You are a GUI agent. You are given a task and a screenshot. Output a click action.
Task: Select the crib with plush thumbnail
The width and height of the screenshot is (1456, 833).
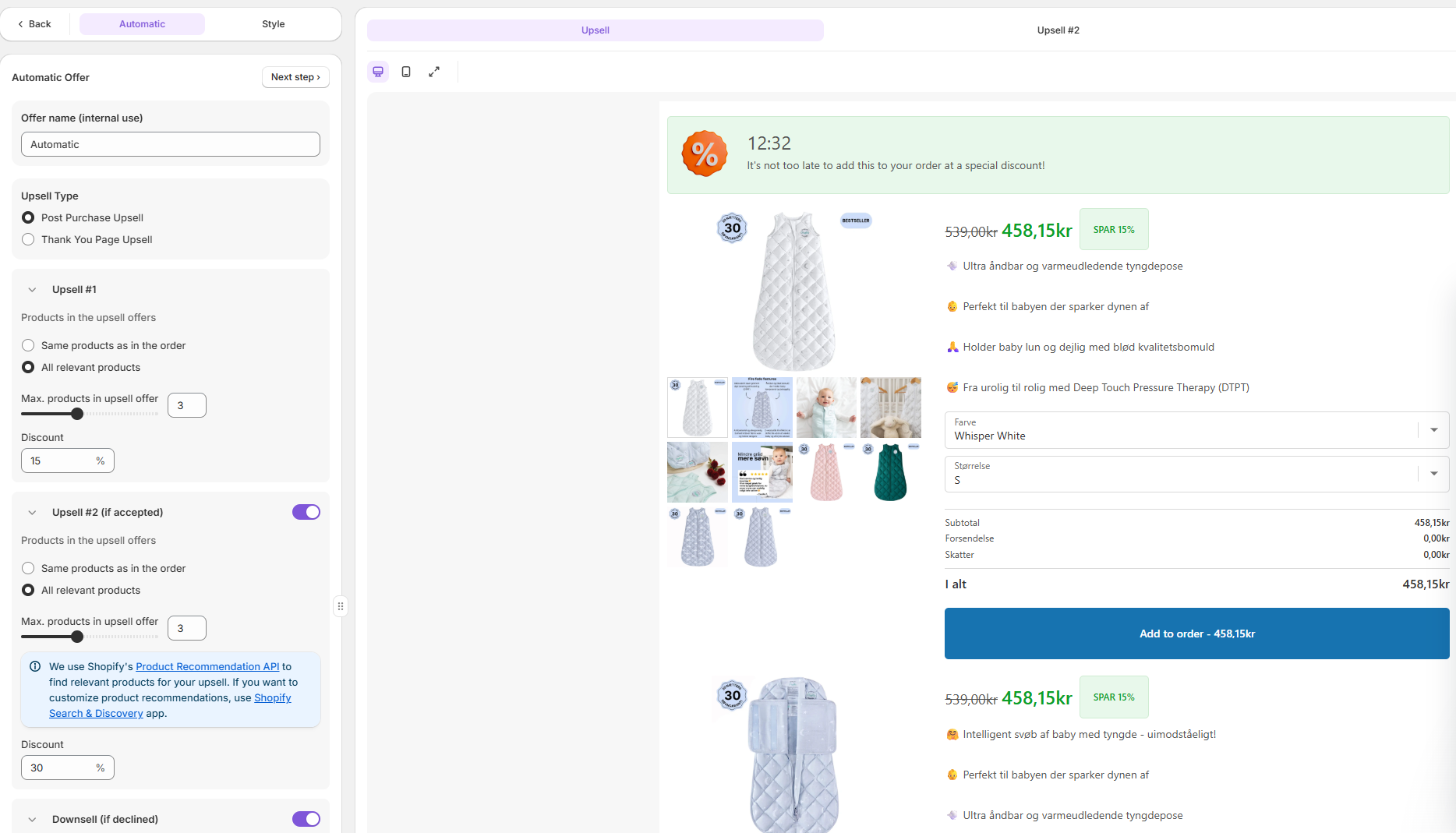[891, 408]
